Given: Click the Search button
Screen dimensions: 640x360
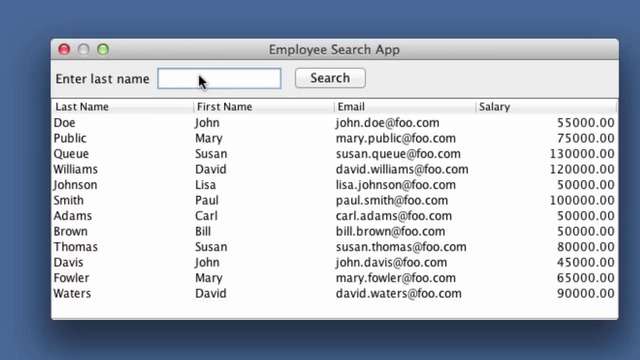Looking at the screenshot, I should (330, 78).
